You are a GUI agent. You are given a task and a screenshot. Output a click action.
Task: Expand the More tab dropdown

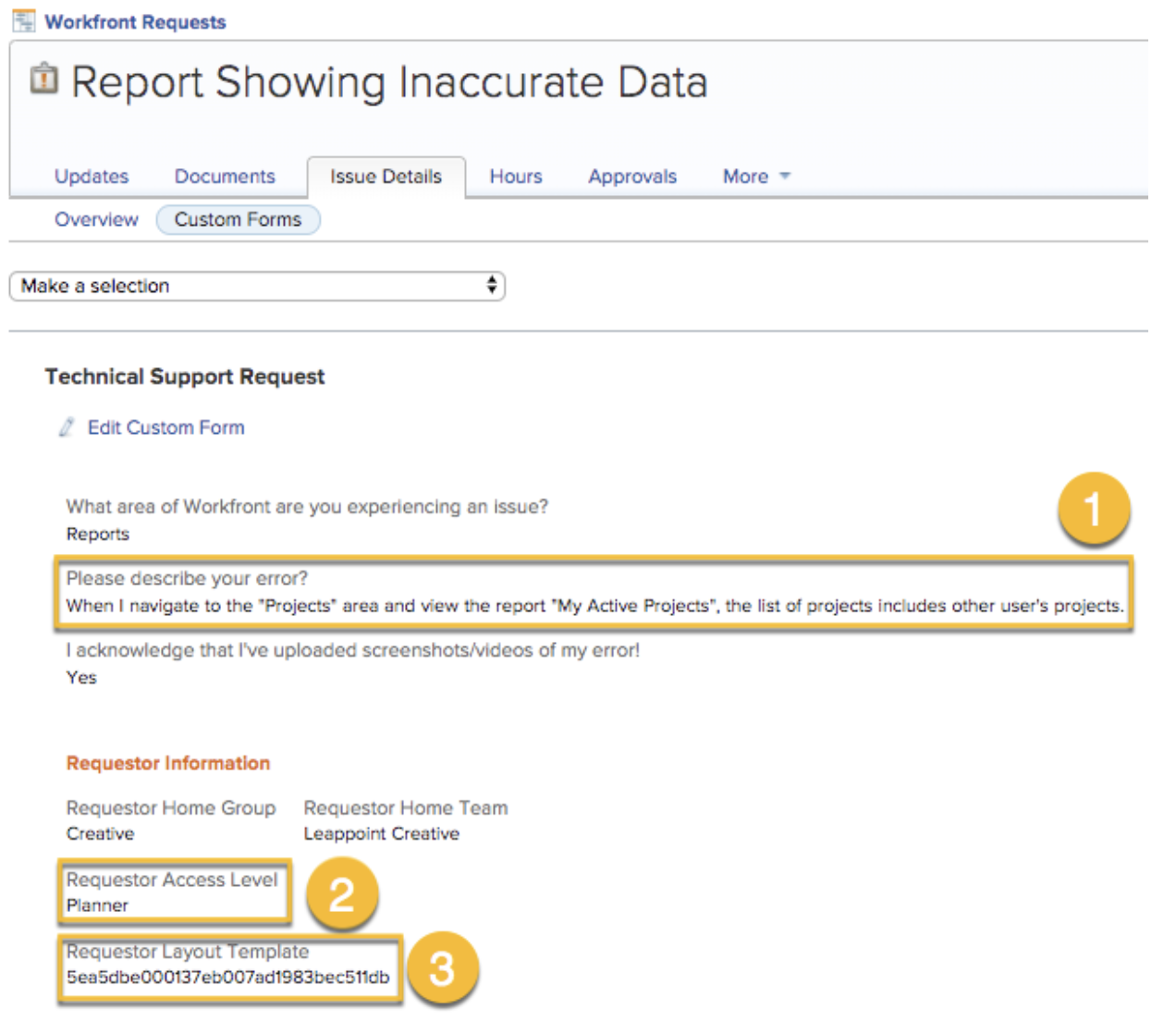click(756, 177)
